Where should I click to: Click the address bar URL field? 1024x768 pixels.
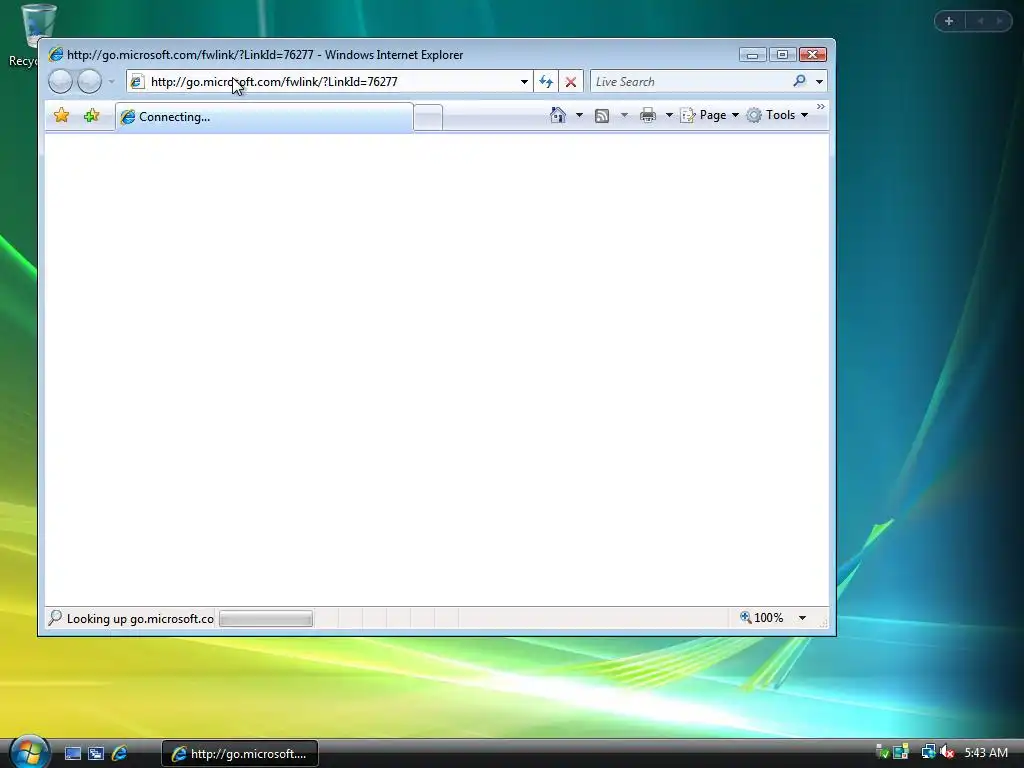(330, 82)
